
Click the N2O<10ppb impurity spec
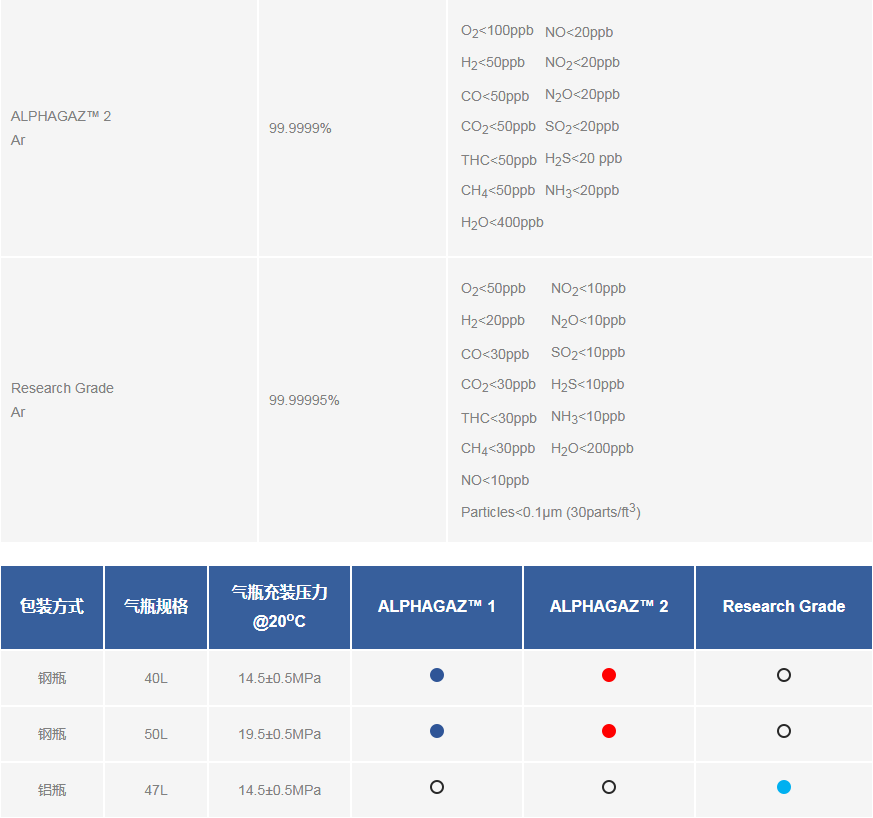[588, 321]
